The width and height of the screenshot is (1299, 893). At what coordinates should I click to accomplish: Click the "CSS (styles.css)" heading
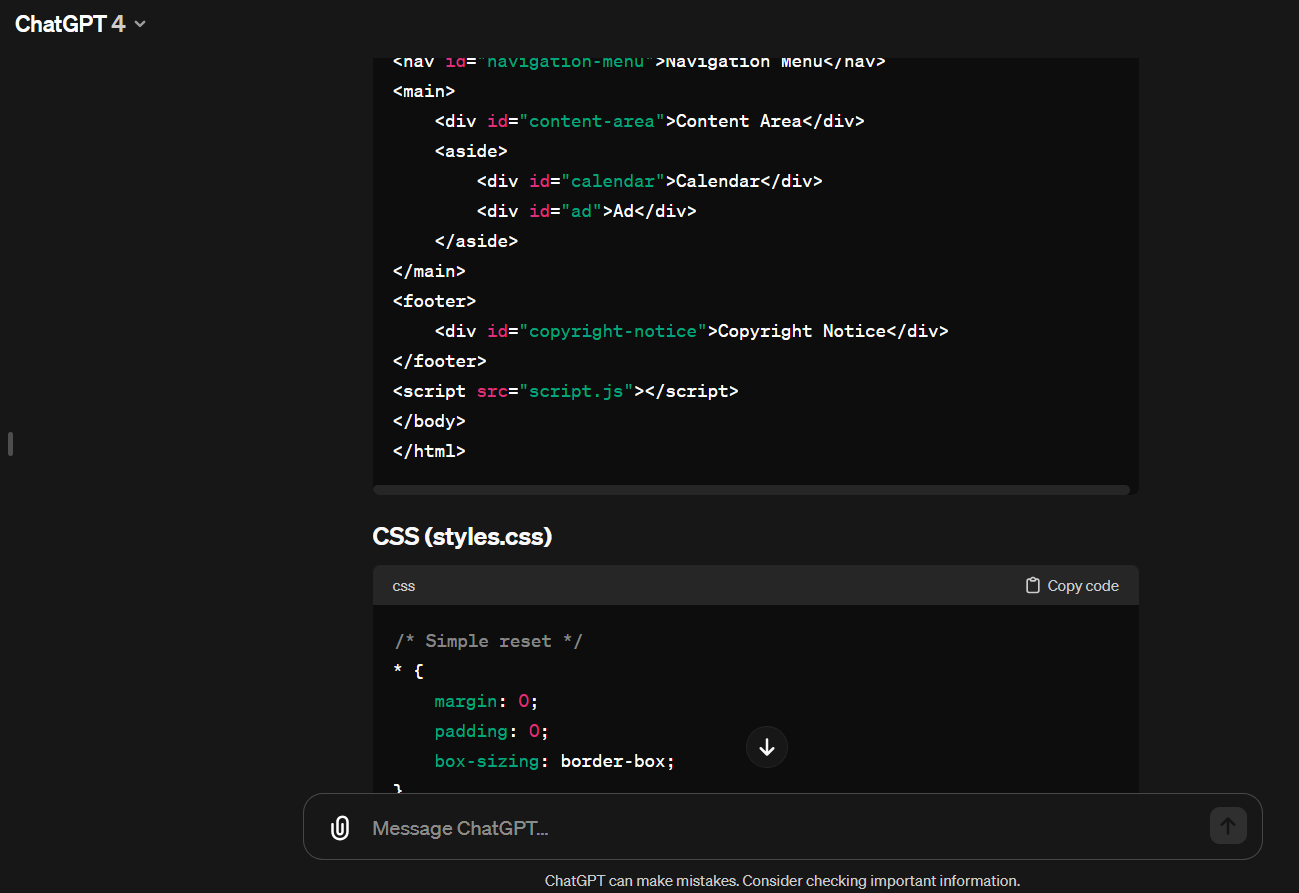coord(462,537)
